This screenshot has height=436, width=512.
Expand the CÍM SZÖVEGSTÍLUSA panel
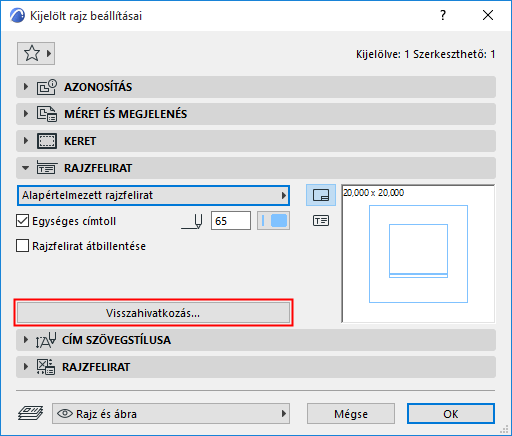click(x=256, y=340)
